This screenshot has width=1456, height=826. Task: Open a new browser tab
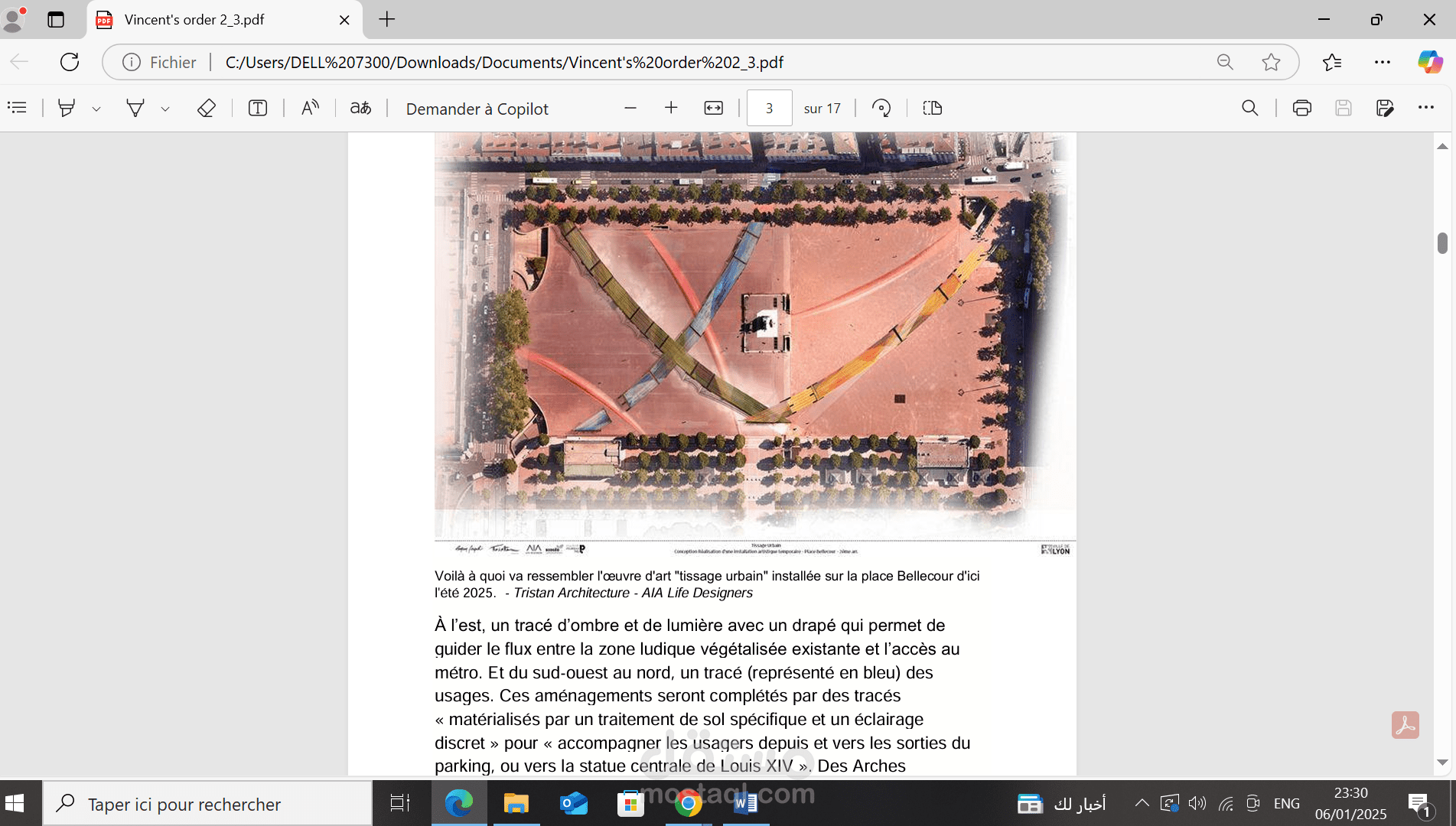[x=387, y=19]
